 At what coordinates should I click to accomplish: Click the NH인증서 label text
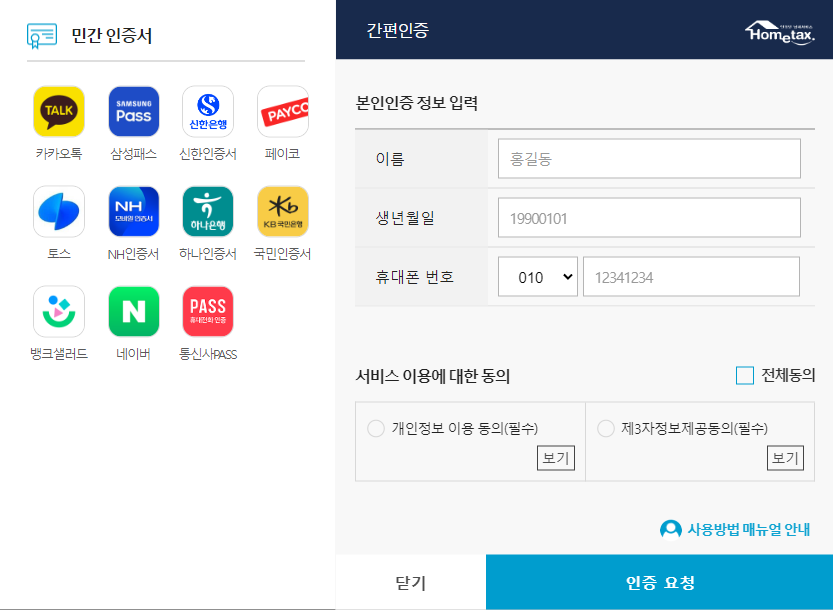(133, 253)
